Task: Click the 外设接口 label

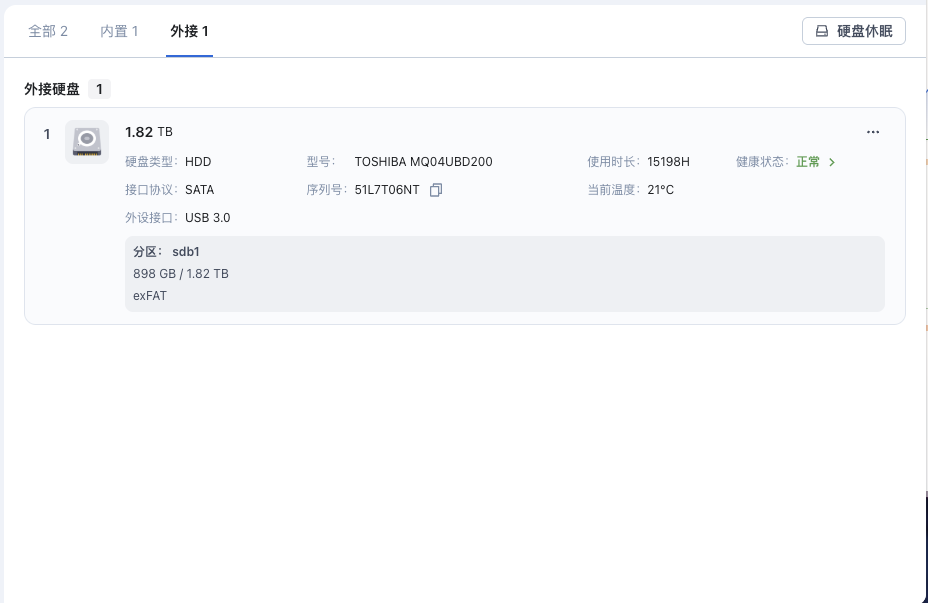Action: [152, 218]
